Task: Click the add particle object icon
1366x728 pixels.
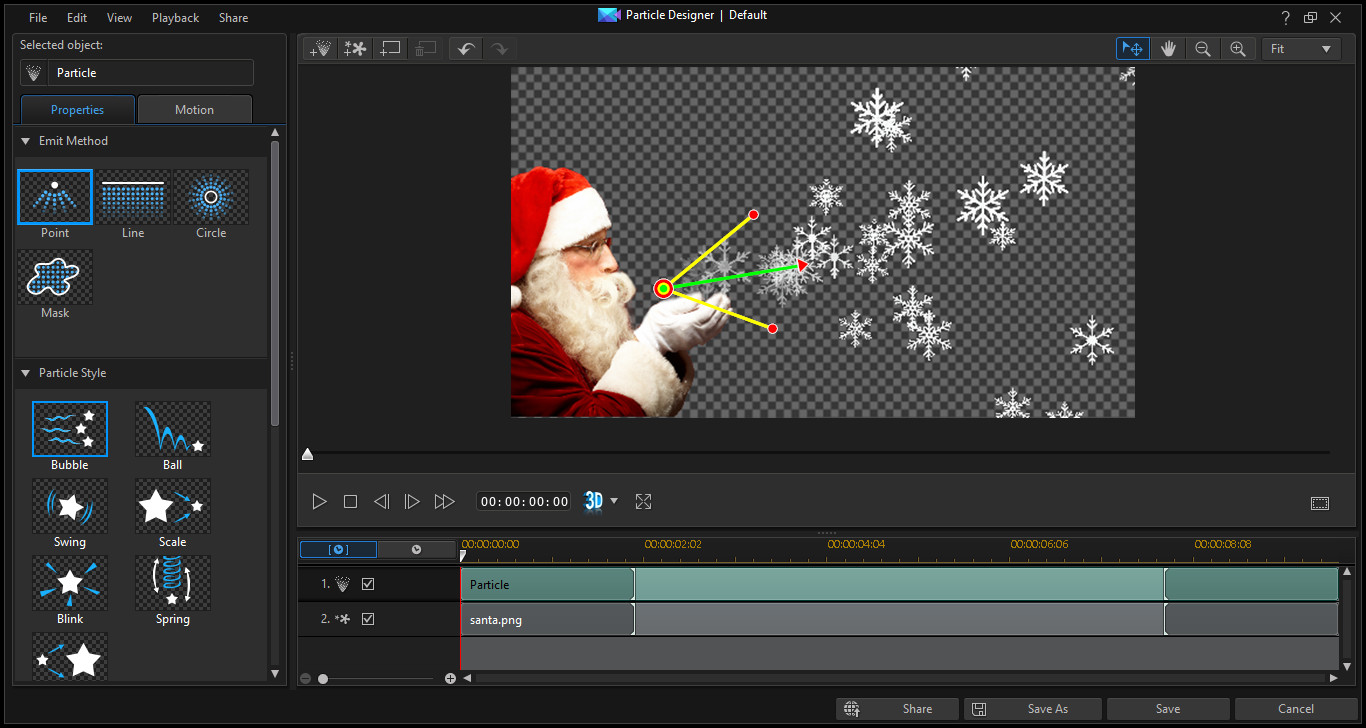Action: coord(320,49)
